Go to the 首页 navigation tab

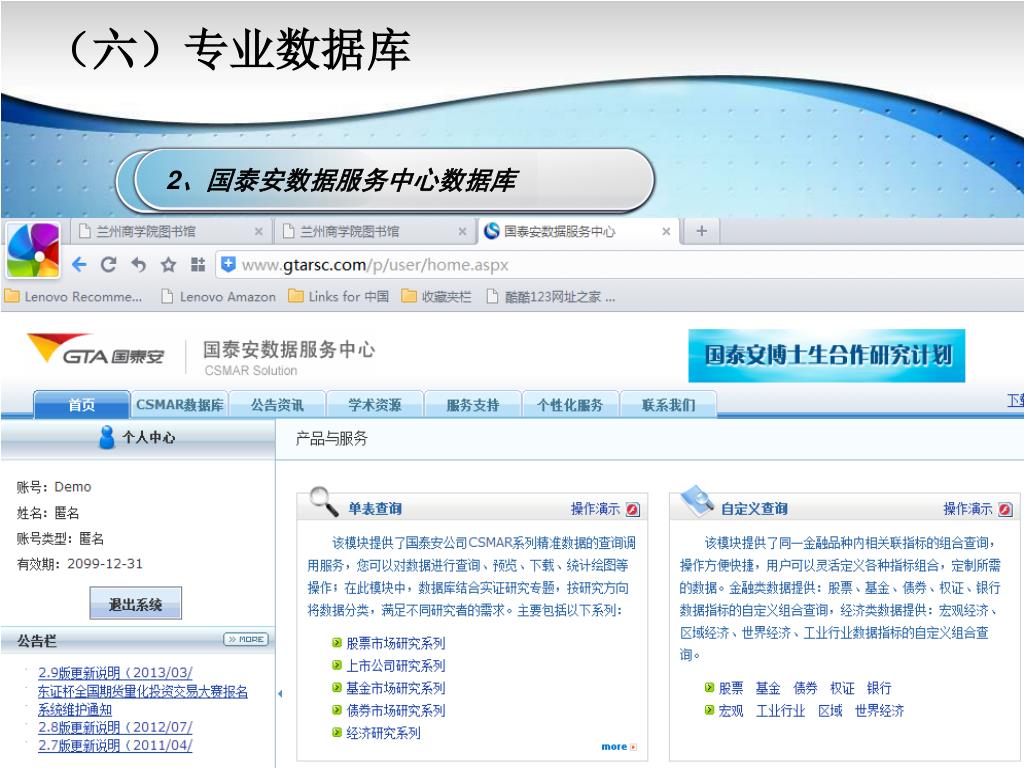(x=82, y=405)
